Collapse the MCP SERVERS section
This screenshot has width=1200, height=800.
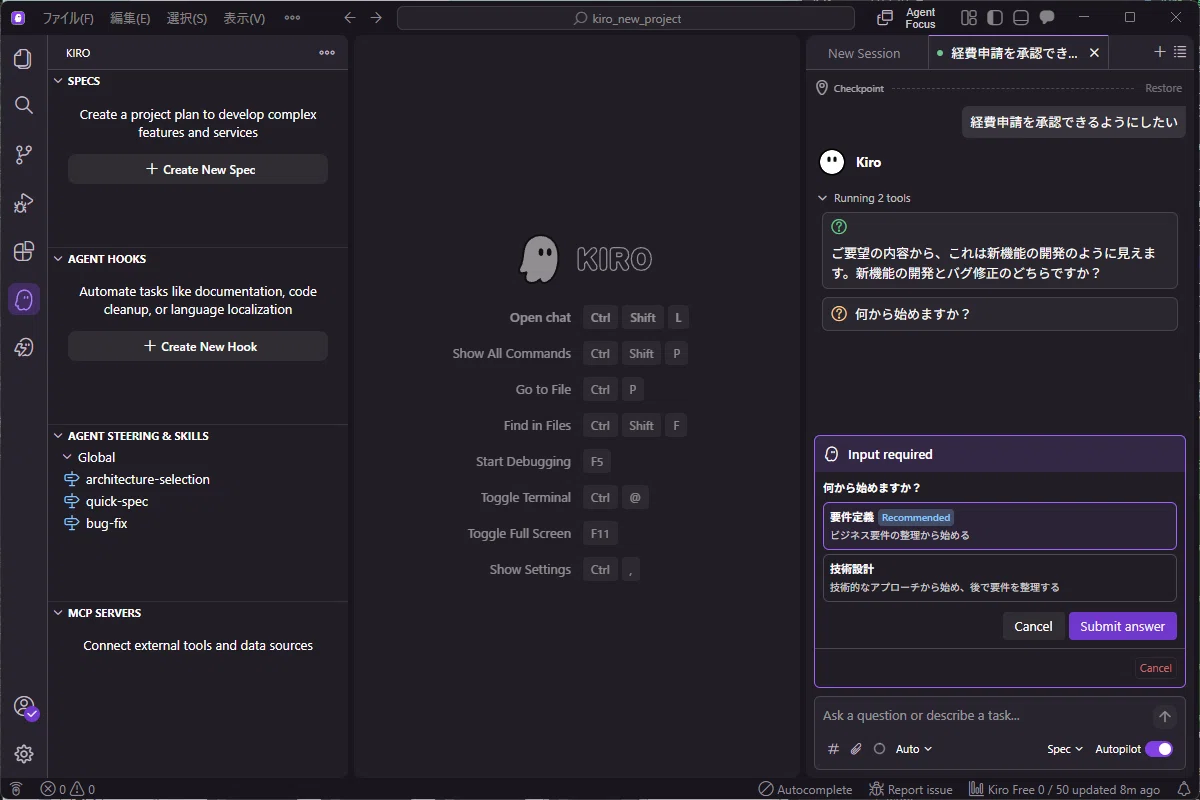(58, 613)
